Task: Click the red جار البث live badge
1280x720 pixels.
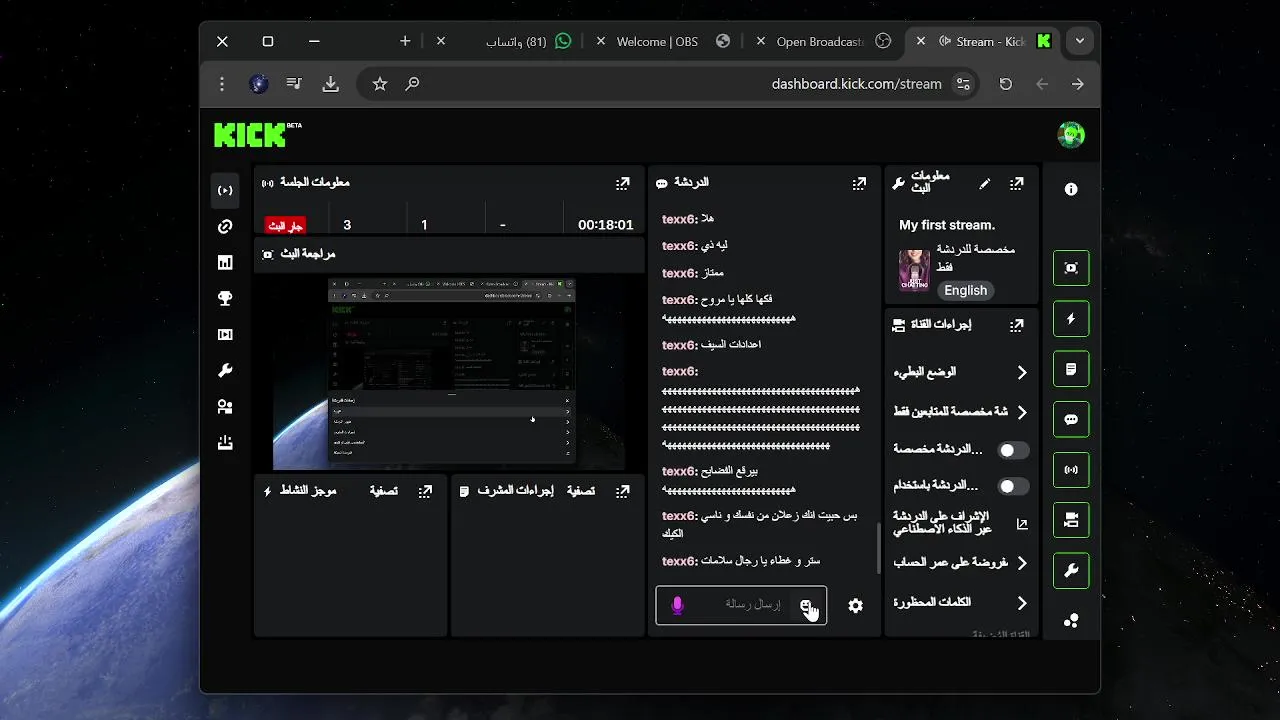Action: [285, 226]
